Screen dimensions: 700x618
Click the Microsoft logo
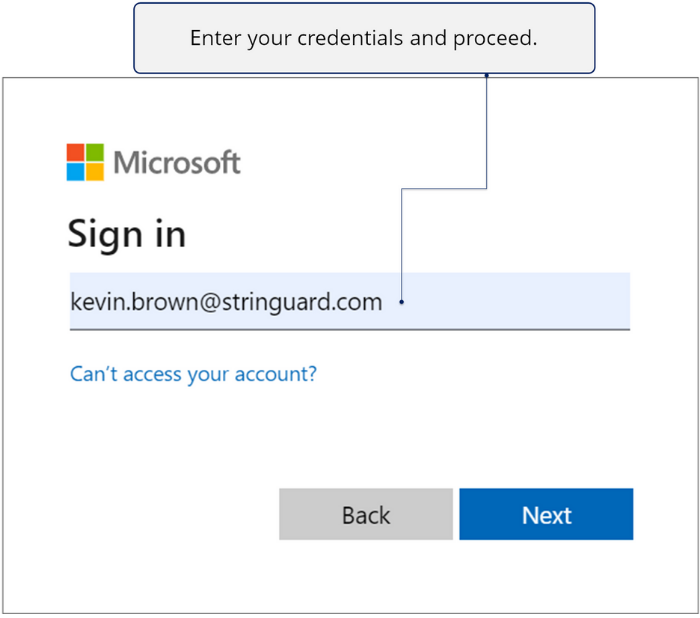[154, 162]
